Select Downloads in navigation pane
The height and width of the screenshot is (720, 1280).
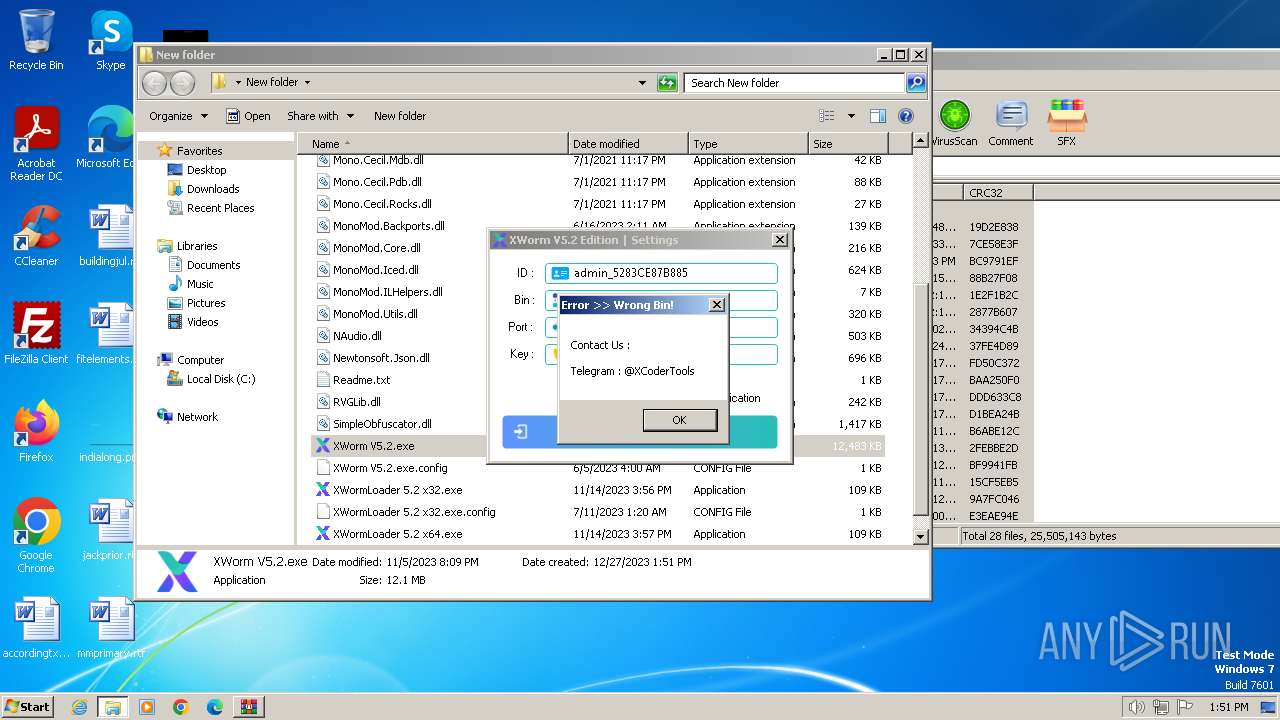213,189
